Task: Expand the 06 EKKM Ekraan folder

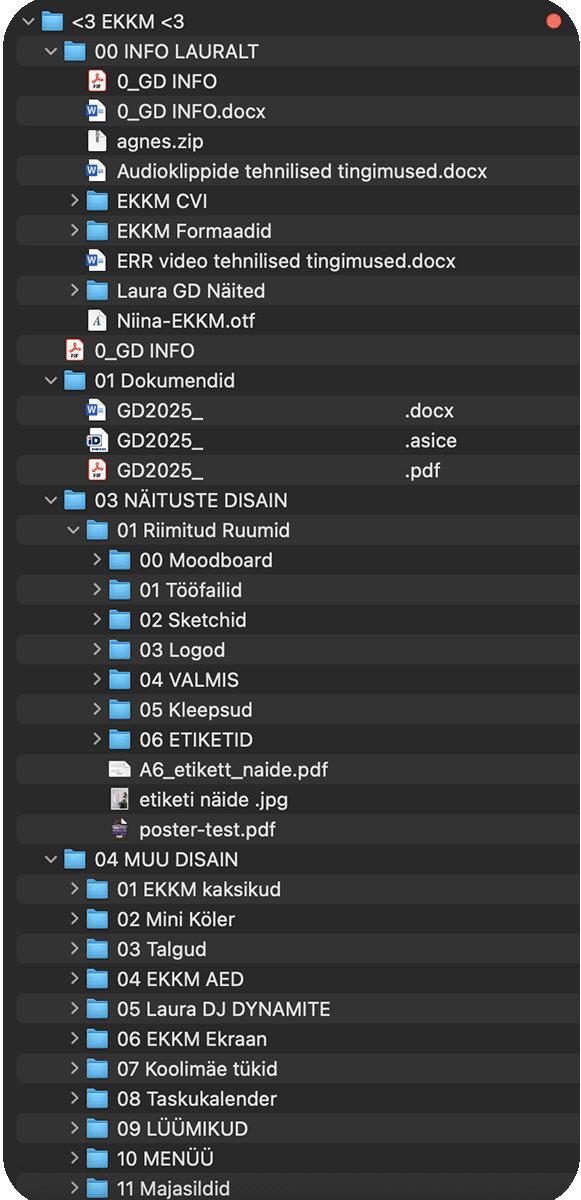Action: pos(75,1038)
